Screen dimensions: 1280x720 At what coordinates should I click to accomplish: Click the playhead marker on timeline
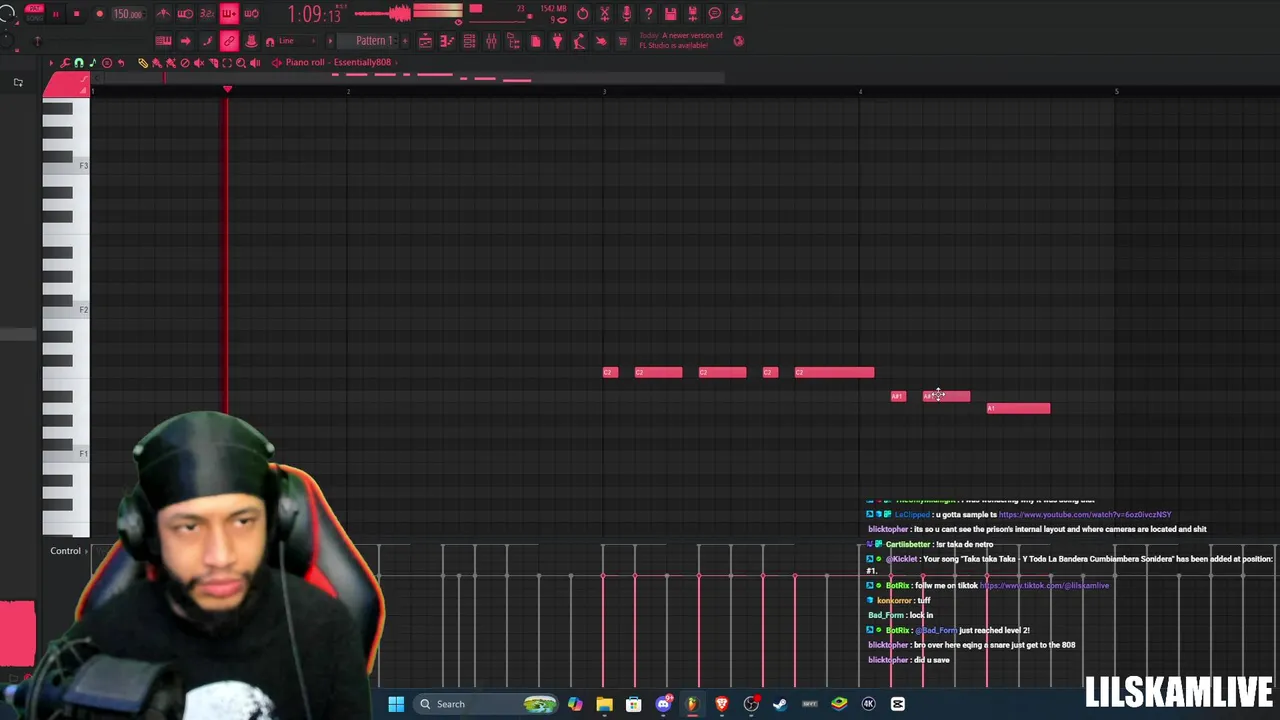coord(227,91)
